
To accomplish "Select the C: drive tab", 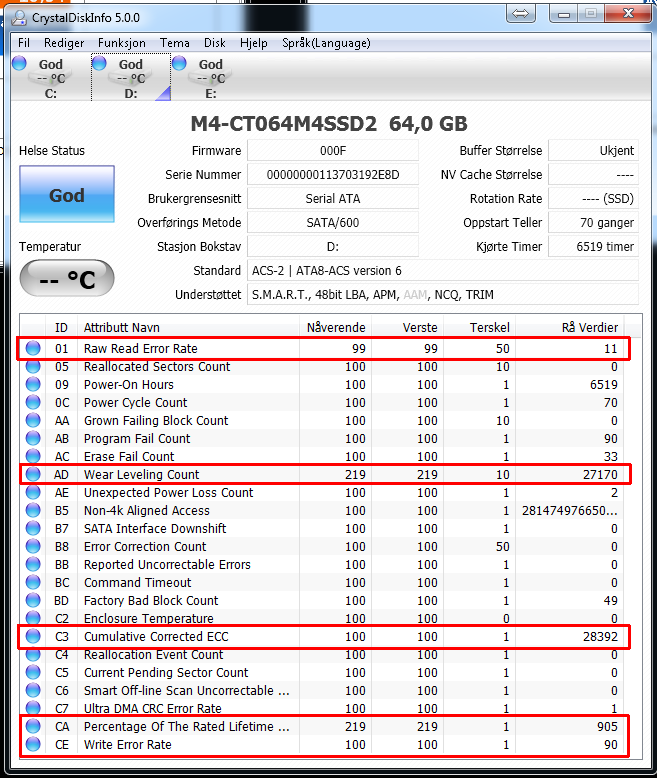I will click(x=51, y=78).
